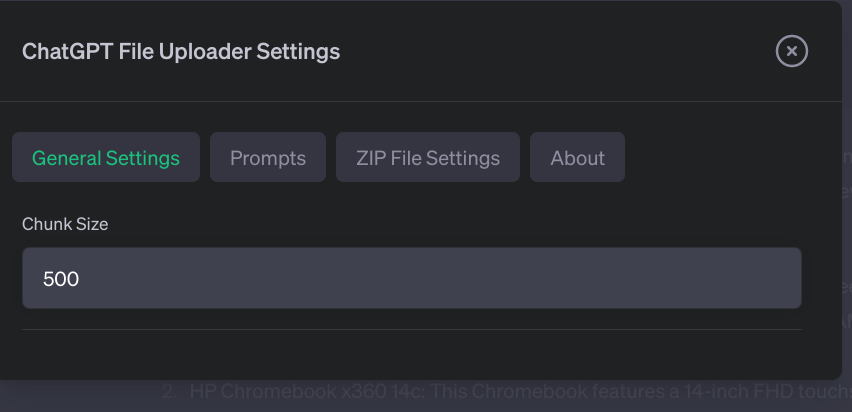
Task: Select the ZIP File Settings tab
Action: [428, 158]
